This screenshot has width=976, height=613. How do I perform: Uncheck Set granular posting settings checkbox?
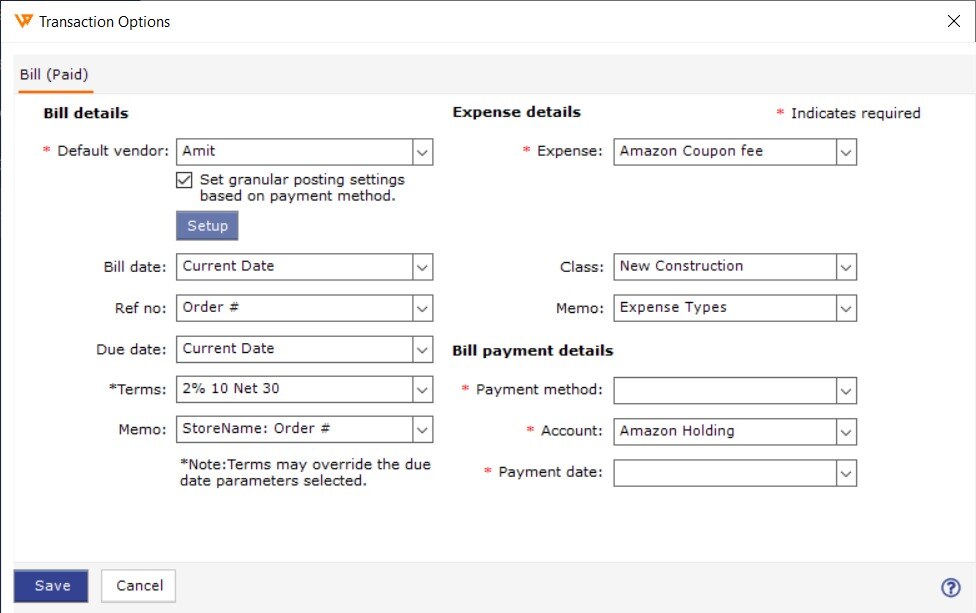(184, 180)
